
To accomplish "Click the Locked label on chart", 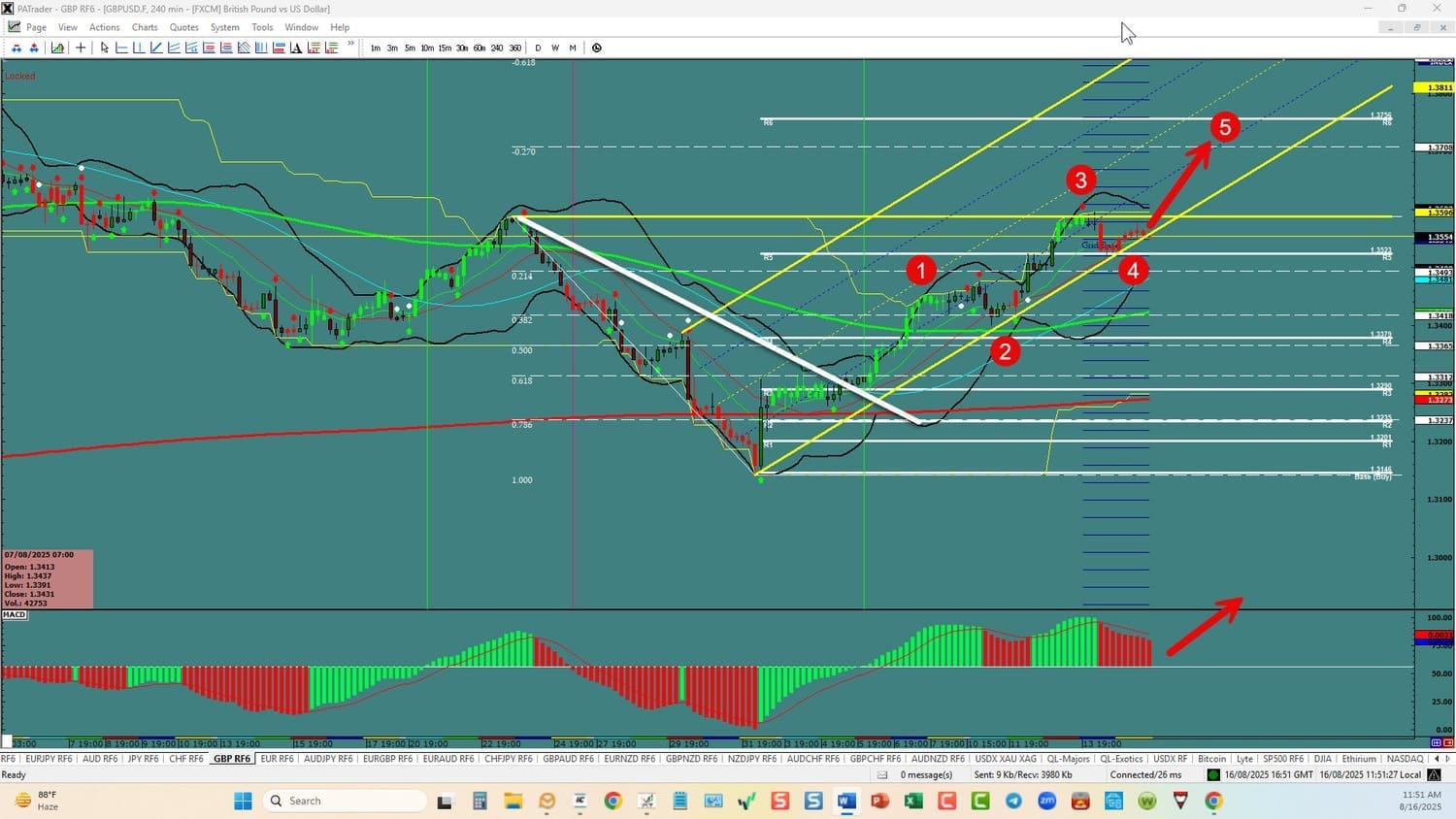I will (x=20, y=76).
